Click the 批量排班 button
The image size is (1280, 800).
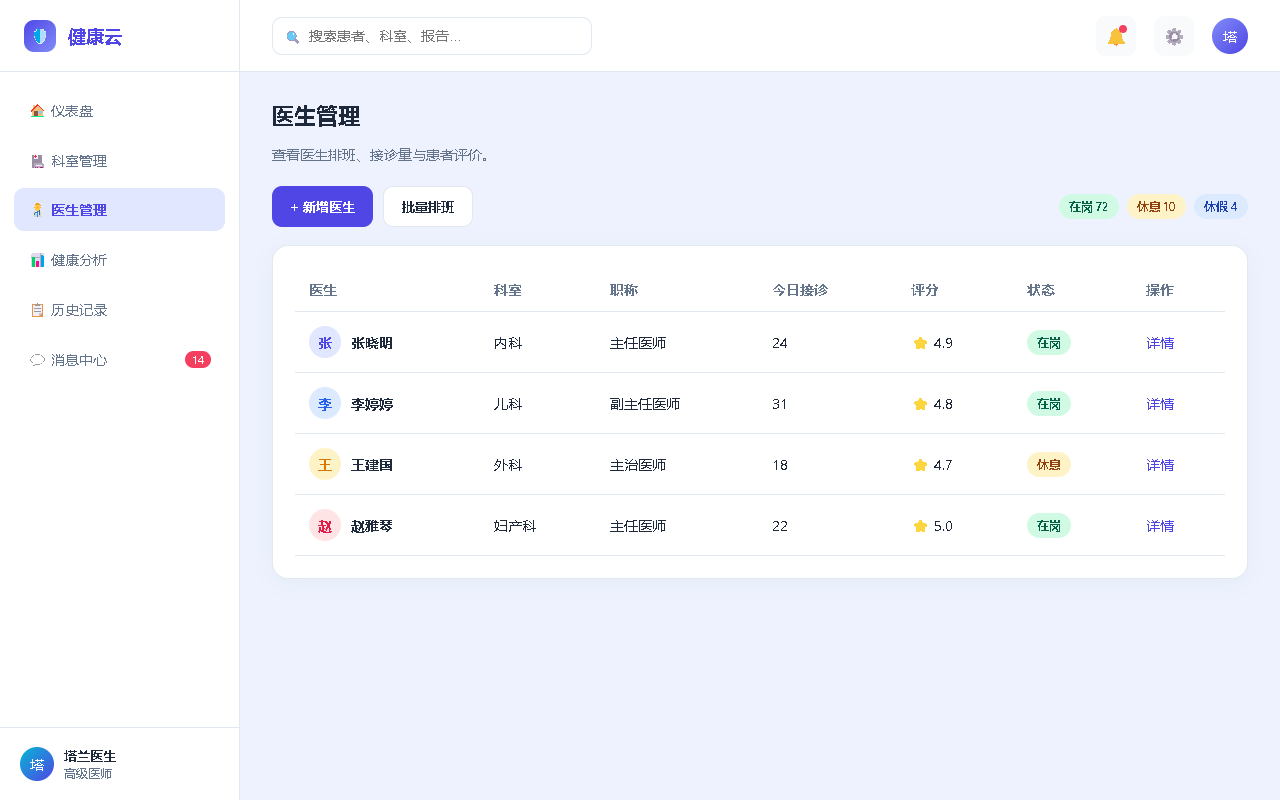coord(428,207)
